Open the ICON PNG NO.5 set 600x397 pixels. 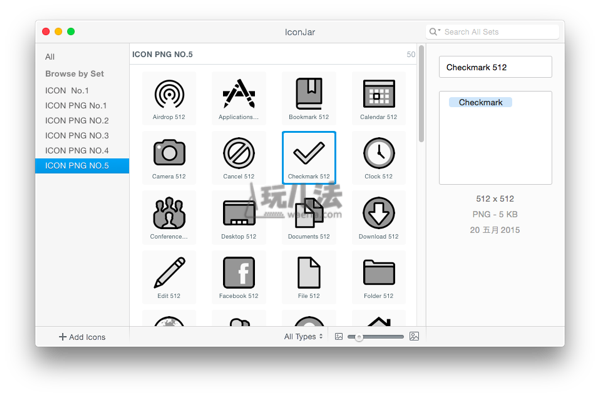coord(82,166)
